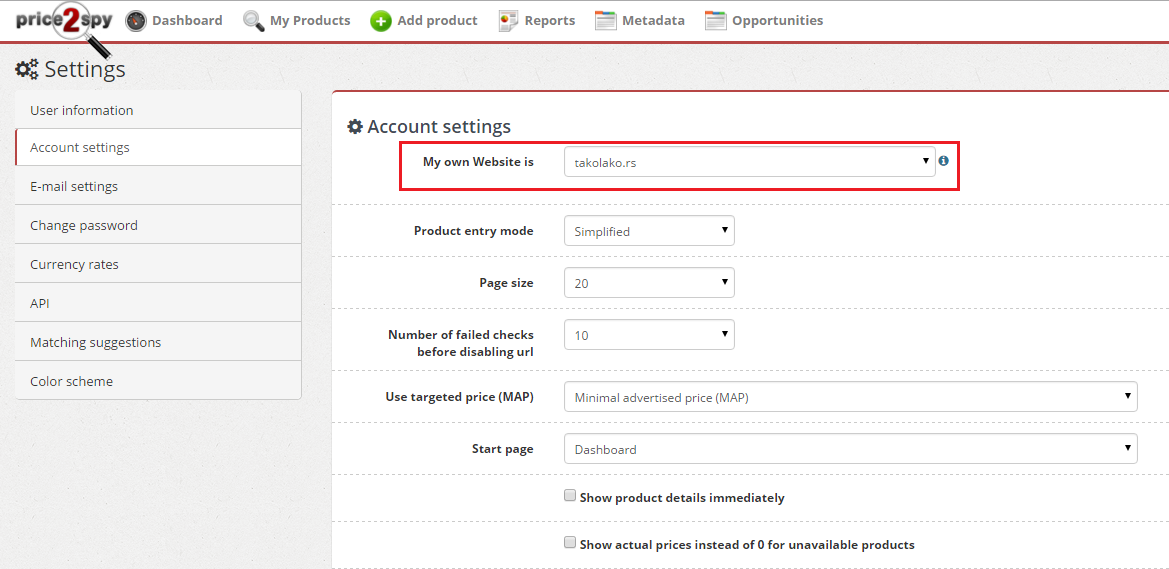Go to Change password section
Screen dimensions: 1169x569
158,224
